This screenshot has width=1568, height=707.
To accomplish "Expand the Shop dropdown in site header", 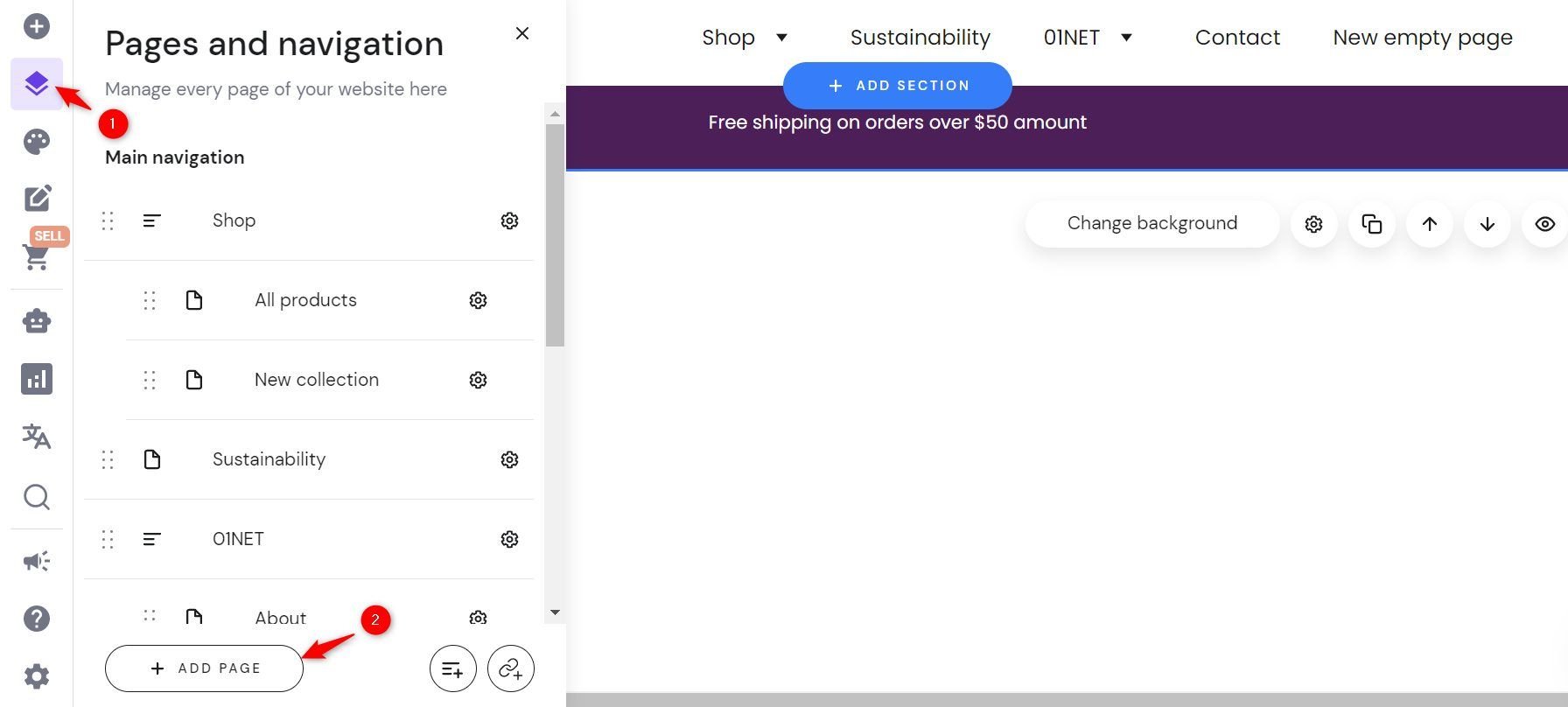I will [781, 38].
